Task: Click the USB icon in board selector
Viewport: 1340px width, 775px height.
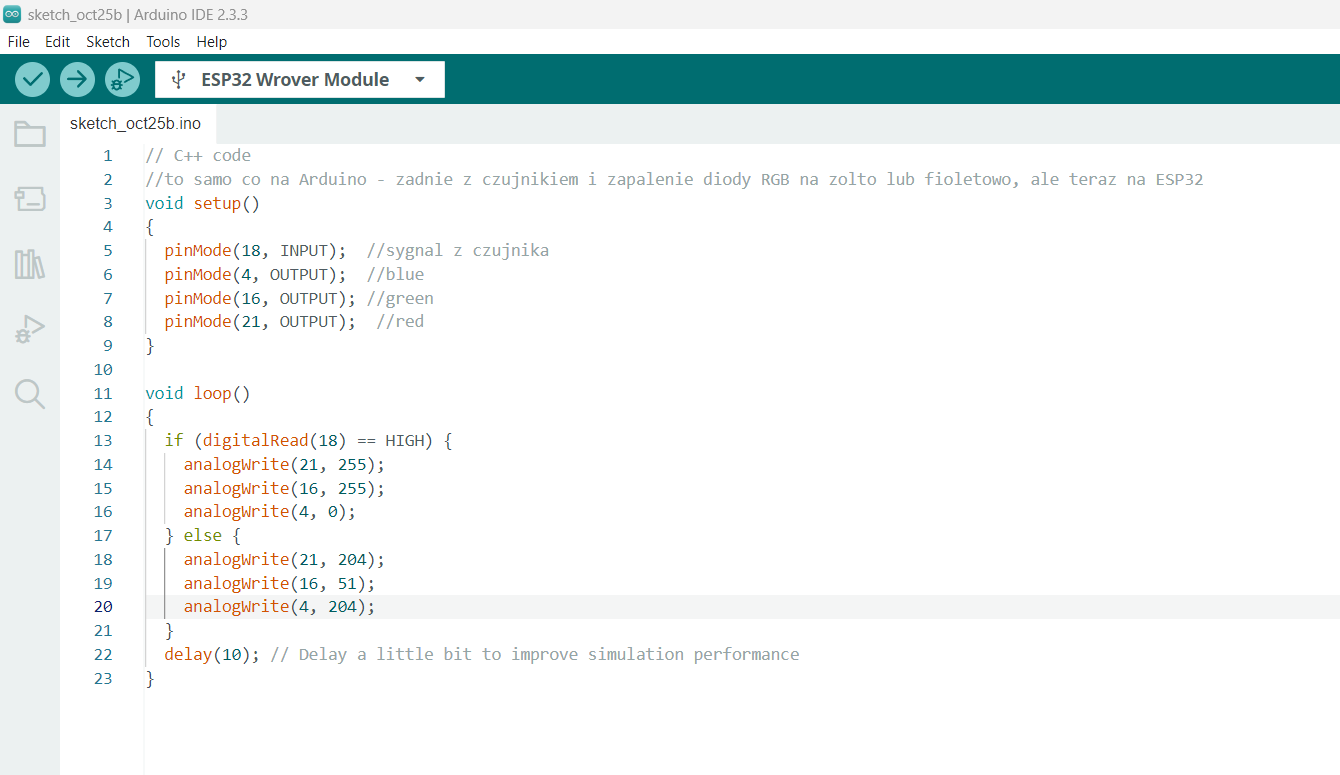Action: click(178, 80)
